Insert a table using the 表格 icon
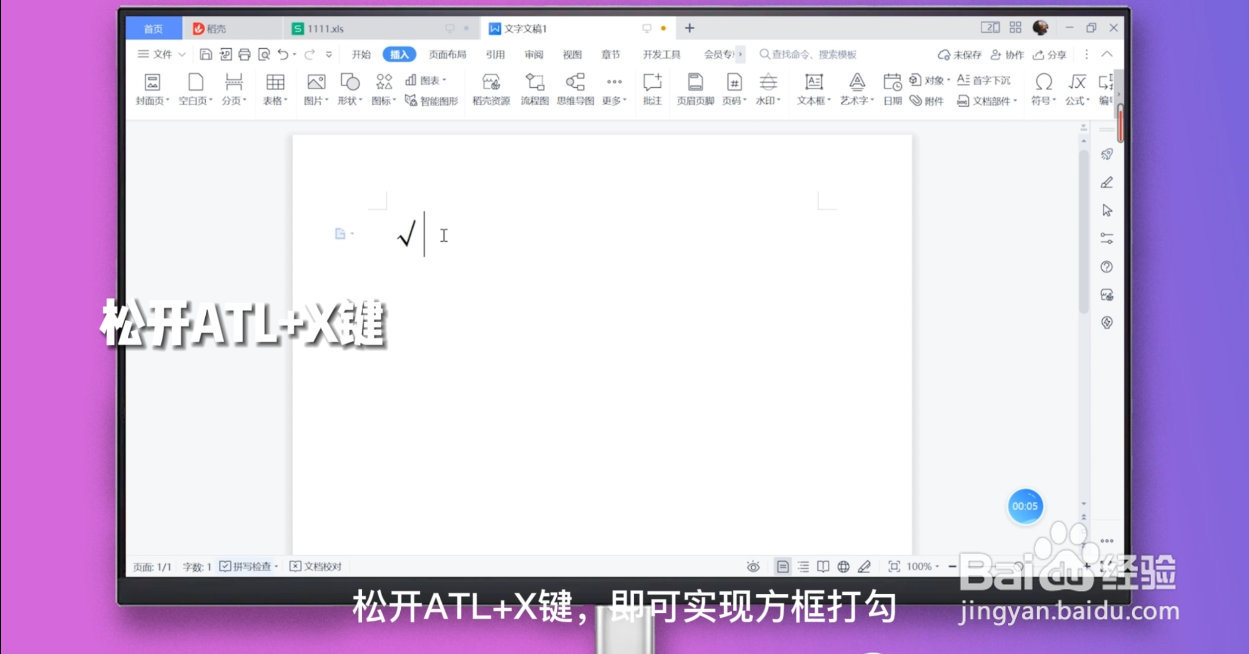 [x=274, y=88]
